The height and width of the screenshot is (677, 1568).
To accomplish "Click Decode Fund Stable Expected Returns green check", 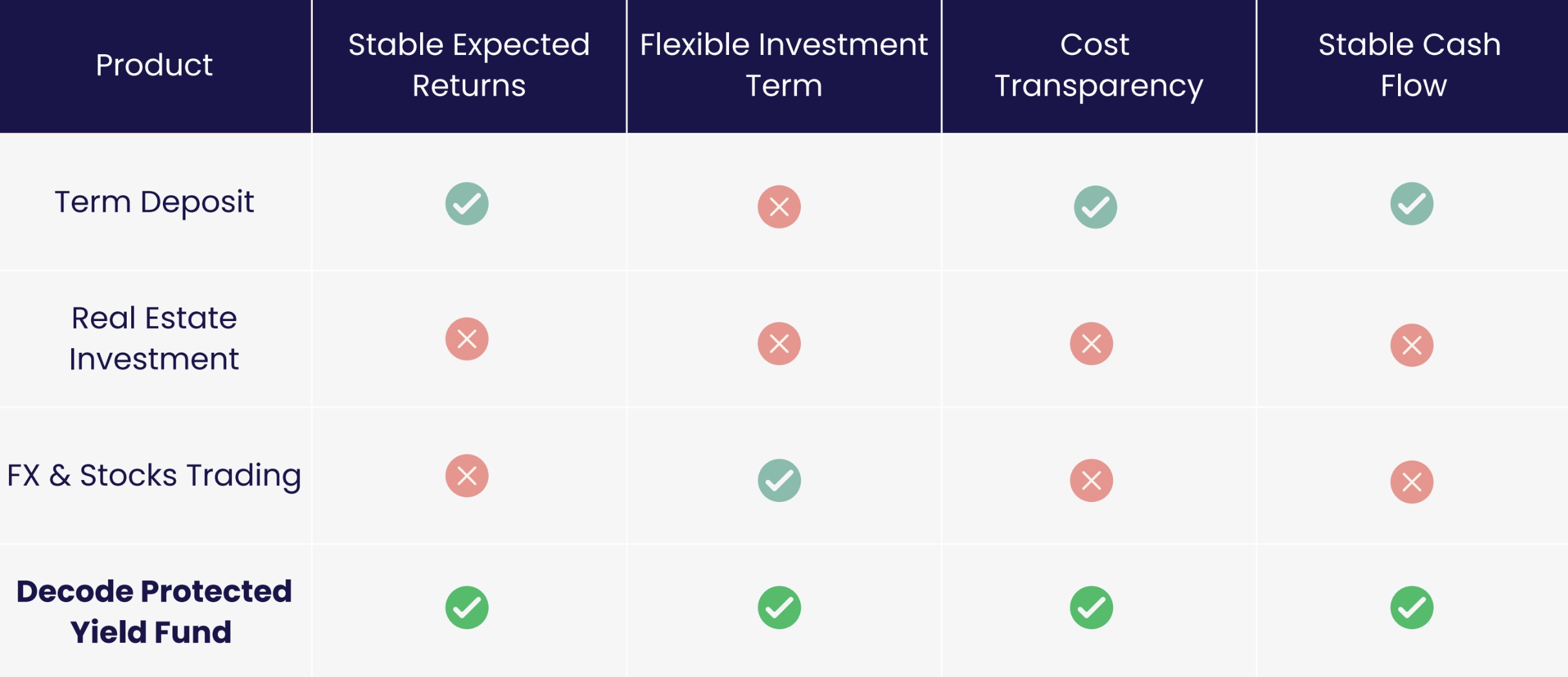I will pyautogui.click(x=467, y=607).
